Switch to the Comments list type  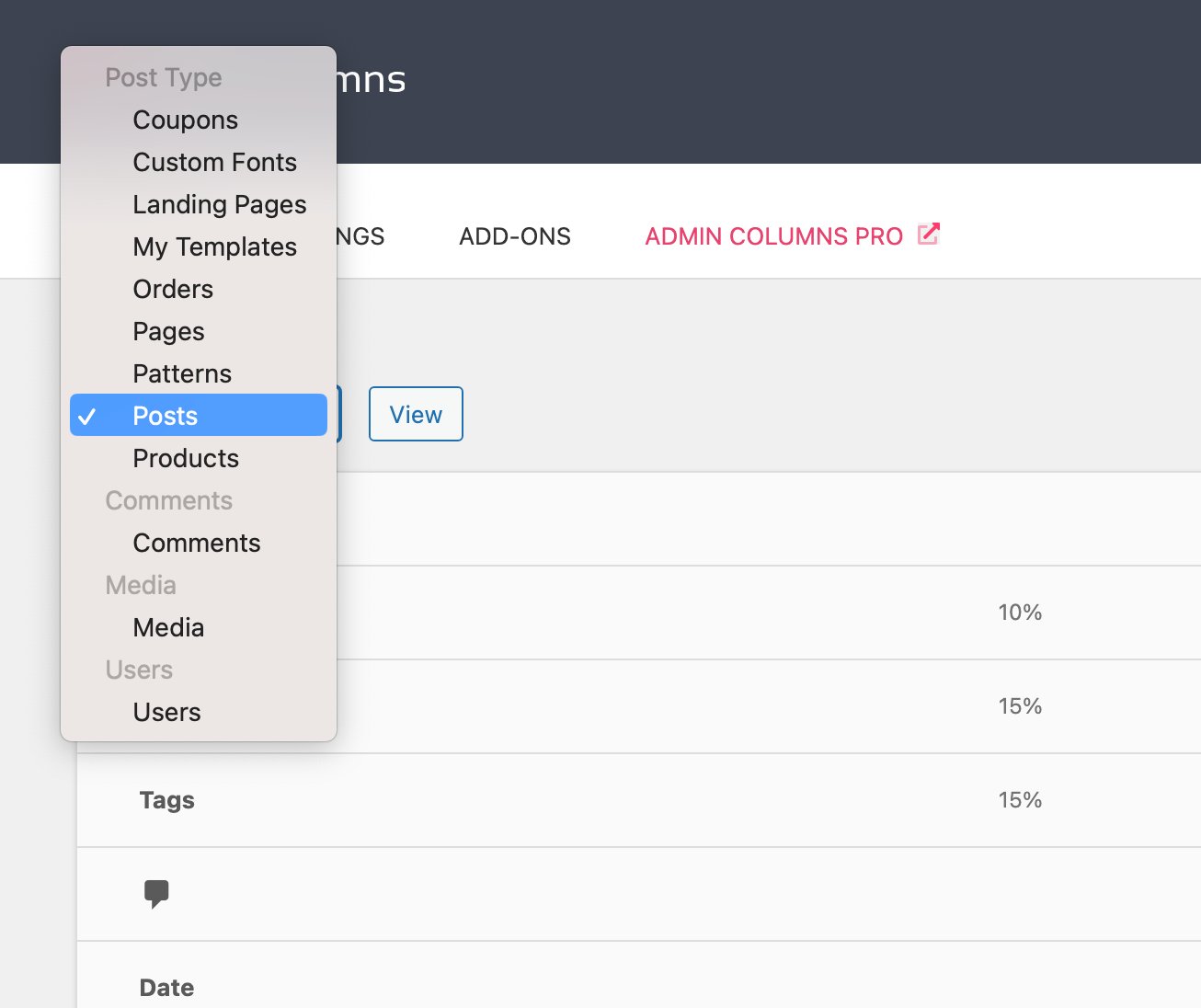[x=196, y=543]
